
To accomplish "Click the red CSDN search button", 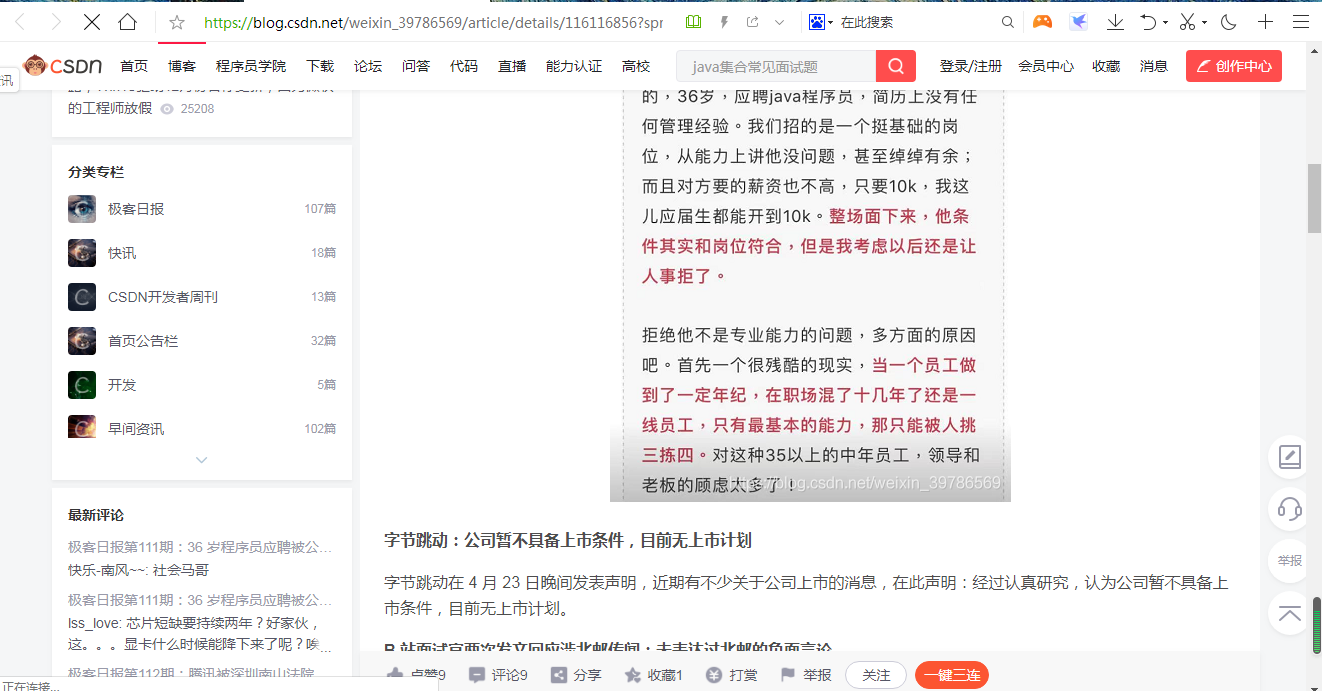I will (x=896, y=67).
